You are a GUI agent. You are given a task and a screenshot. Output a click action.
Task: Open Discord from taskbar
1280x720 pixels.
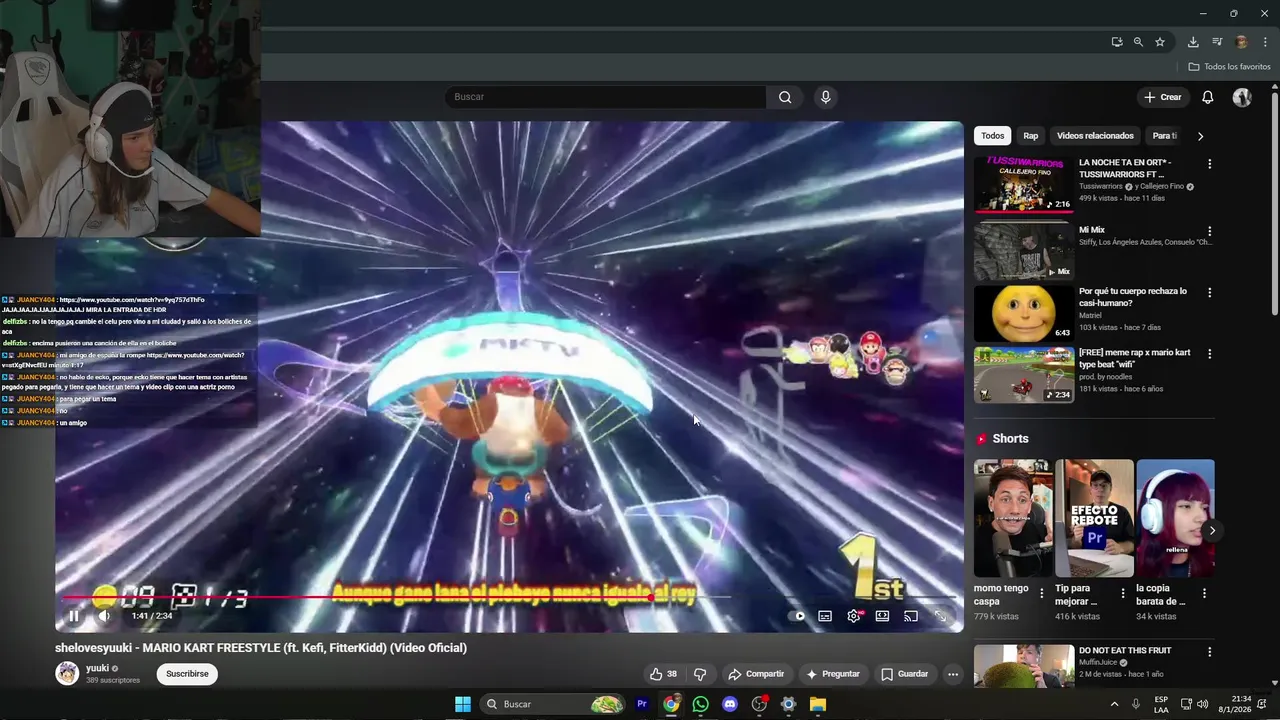(x=730, y=704)
